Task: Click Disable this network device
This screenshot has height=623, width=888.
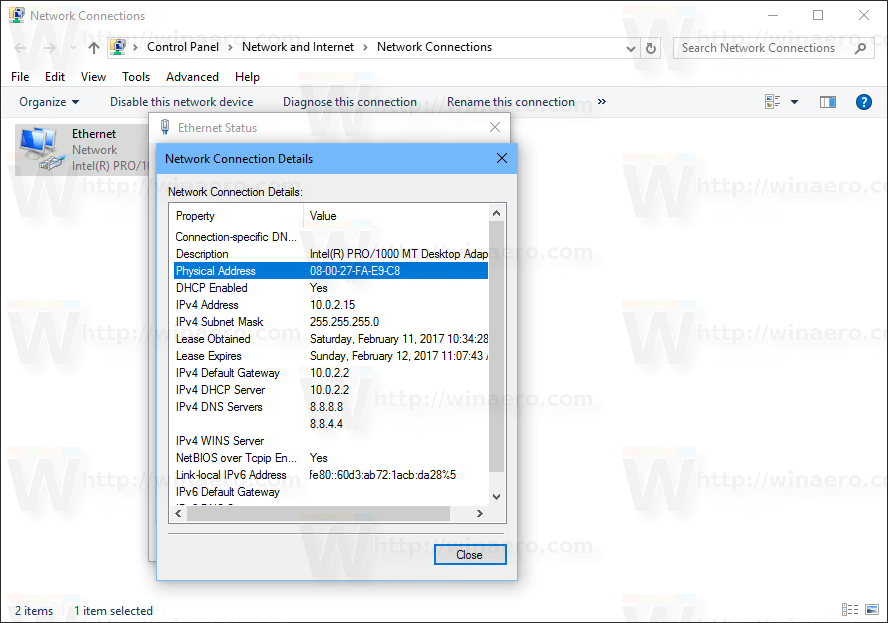Action: pos(181,102)
